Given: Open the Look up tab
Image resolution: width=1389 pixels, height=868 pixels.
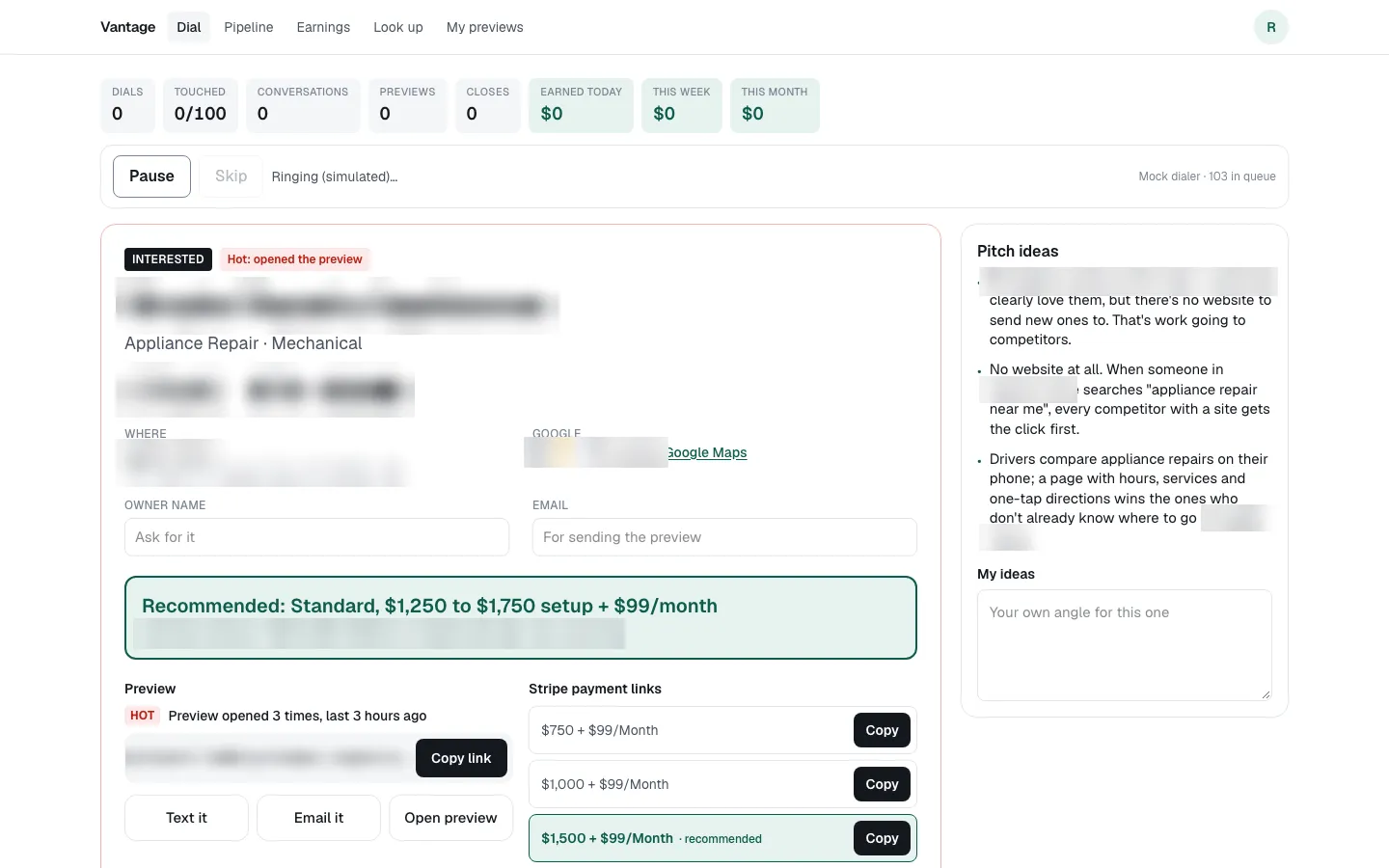Looking at the screenshot, I should click(x=398, y=27).
